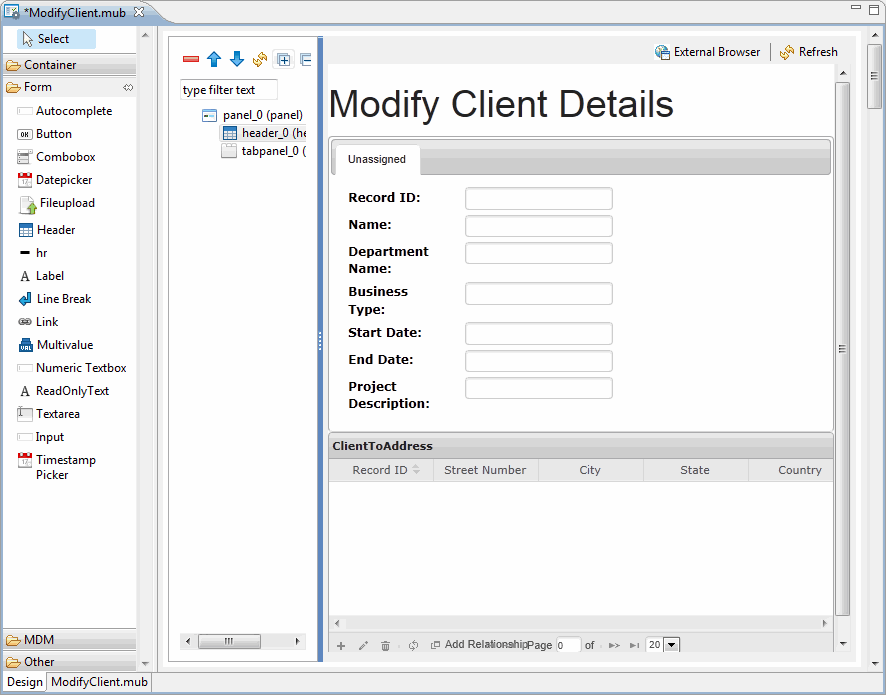
Task: Select the Textarea palette item
Action: [49, 414]
